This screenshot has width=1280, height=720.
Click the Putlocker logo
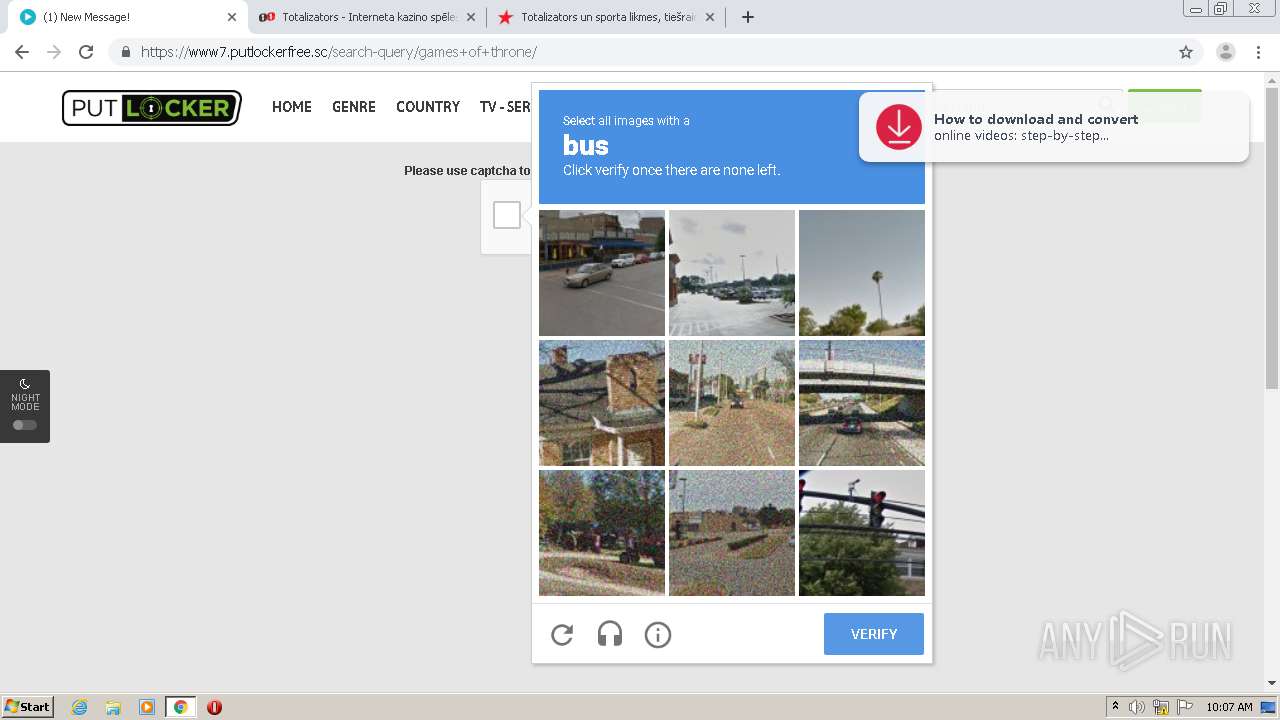coord(152,108)
